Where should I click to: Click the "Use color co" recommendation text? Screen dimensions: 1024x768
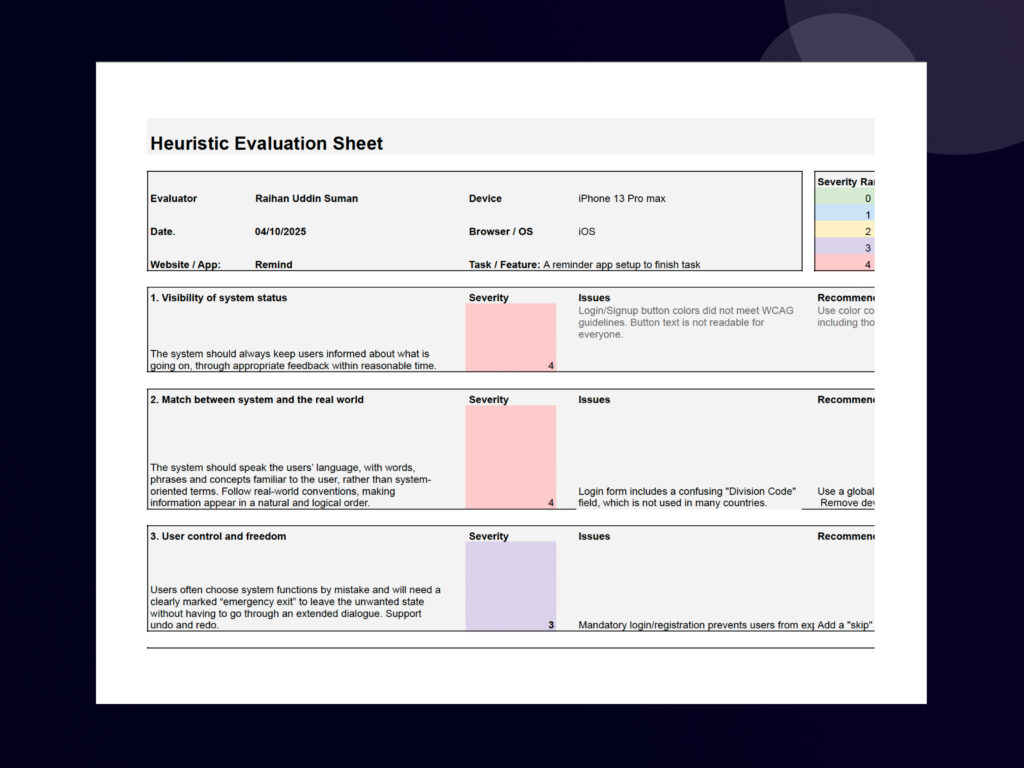(846, 317)
